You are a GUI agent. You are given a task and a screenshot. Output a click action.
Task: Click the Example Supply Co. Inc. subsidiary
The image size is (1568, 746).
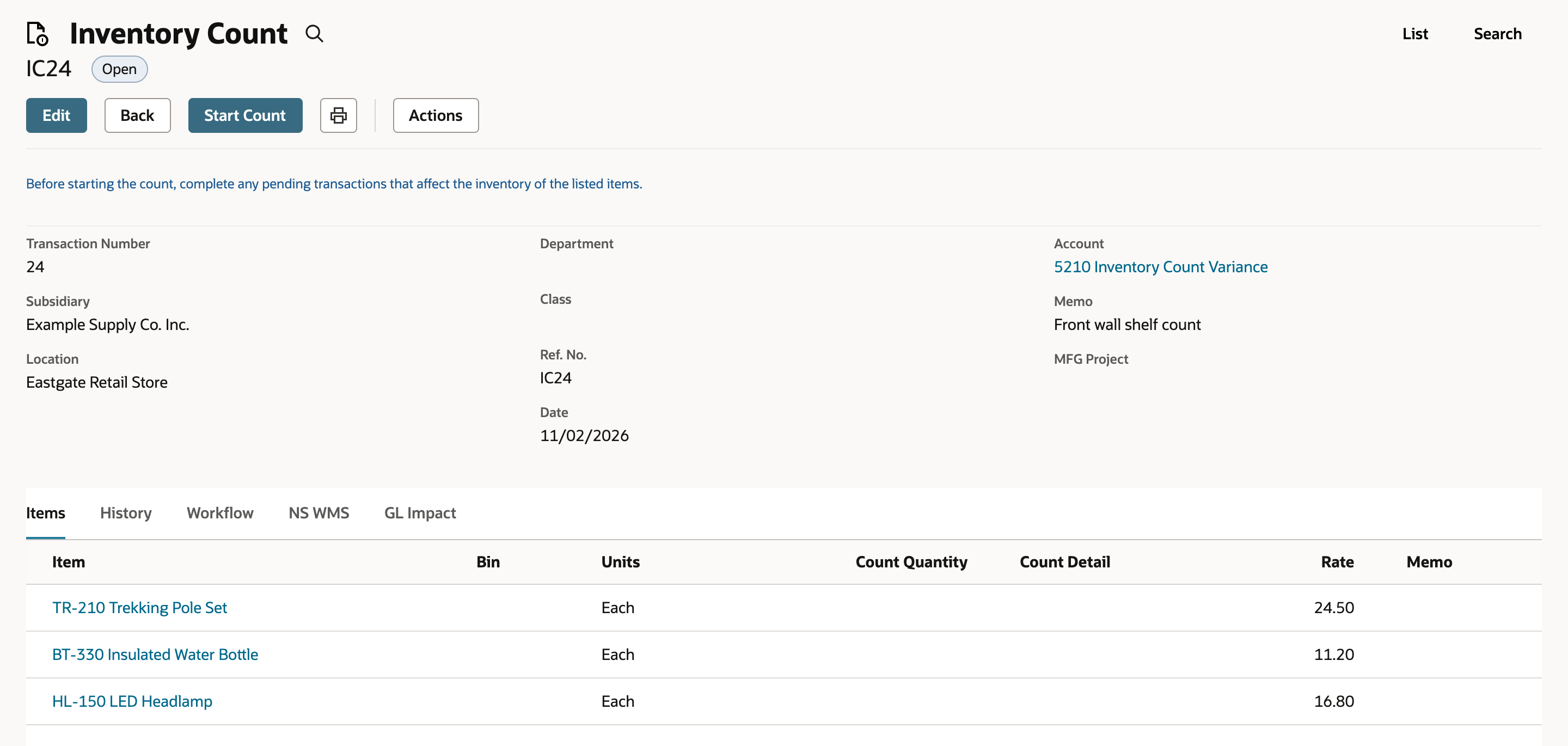[x=108, y=325]
